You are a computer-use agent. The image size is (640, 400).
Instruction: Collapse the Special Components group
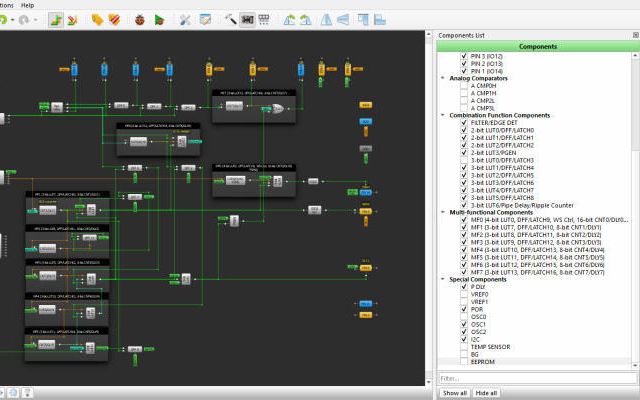442,279
